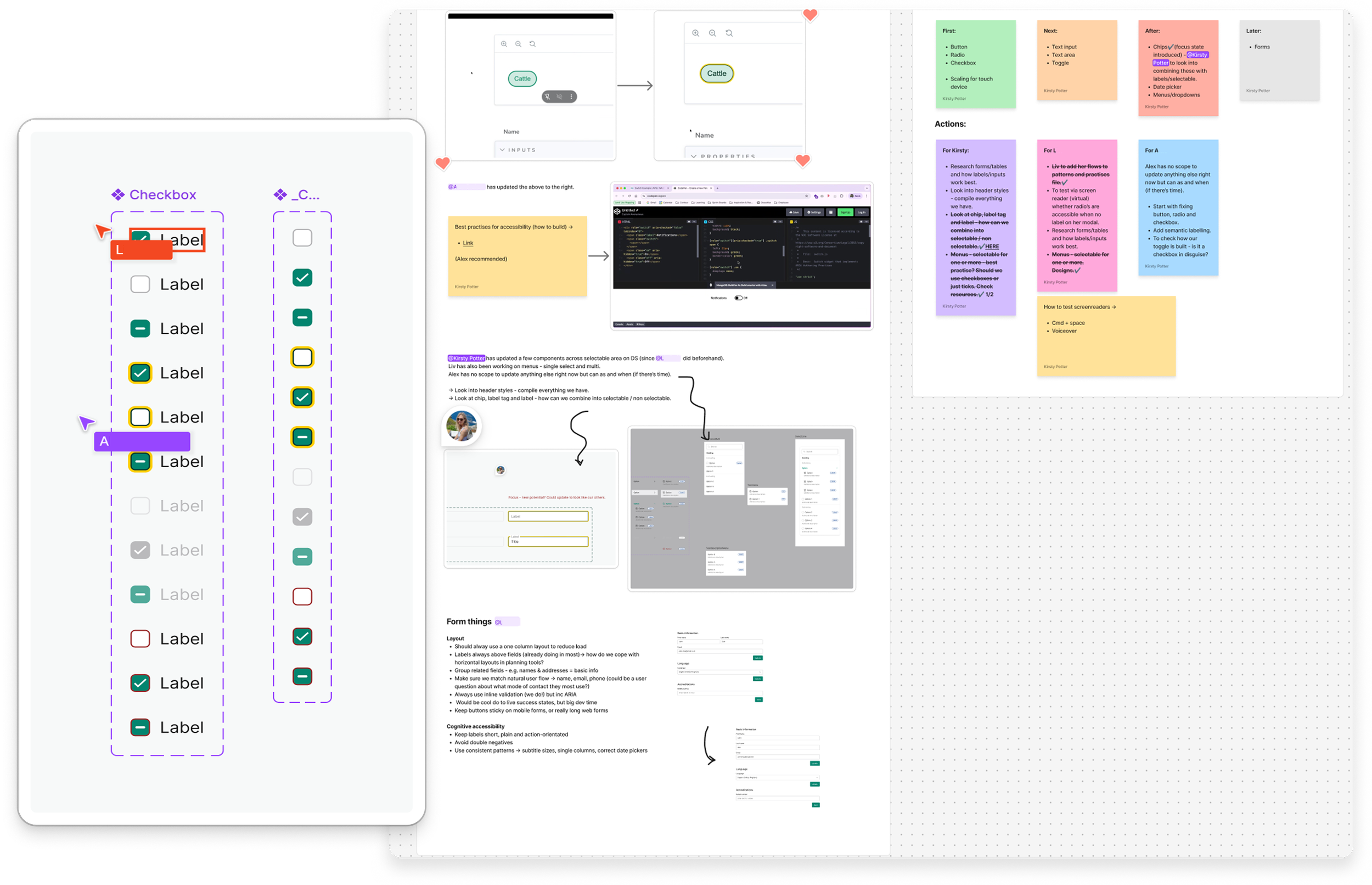Click zoom-out magnifier in right Cattle preview
The image size is (1372, 885).
coord(712,33)
